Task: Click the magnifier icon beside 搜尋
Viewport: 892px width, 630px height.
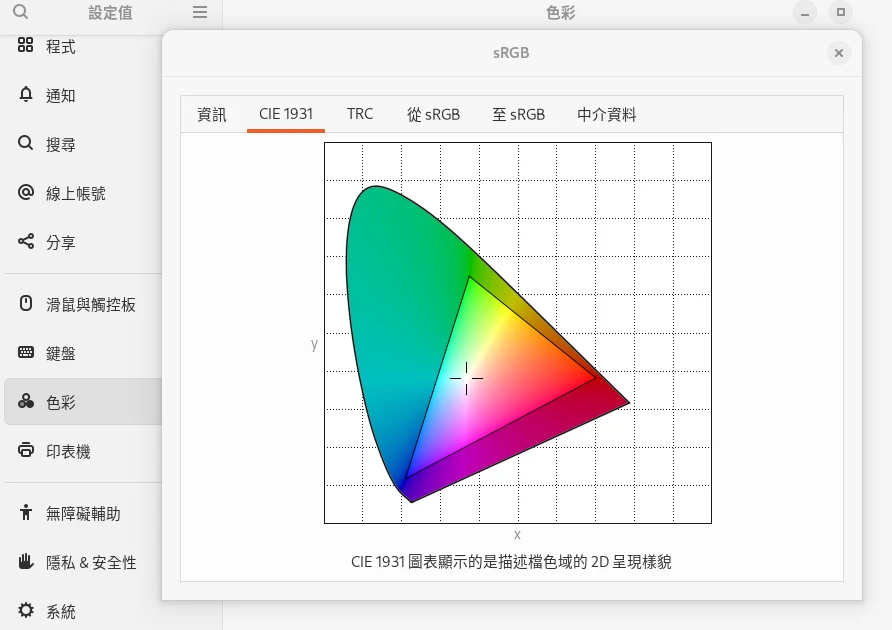Action: click(x=26, y=144)
